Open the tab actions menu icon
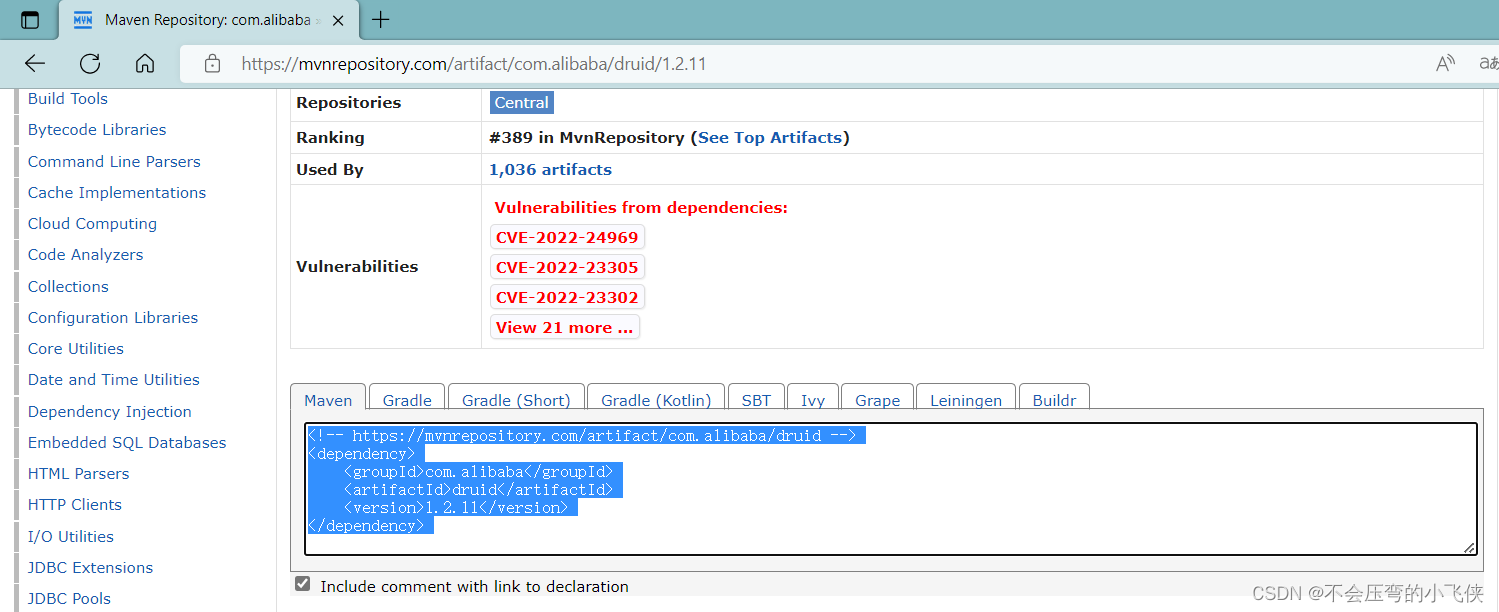 (x=30, y=20)
